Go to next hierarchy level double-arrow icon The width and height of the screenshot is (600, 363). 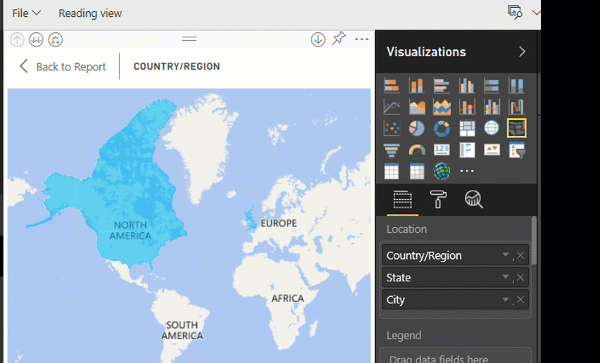[x=36, y=39]
